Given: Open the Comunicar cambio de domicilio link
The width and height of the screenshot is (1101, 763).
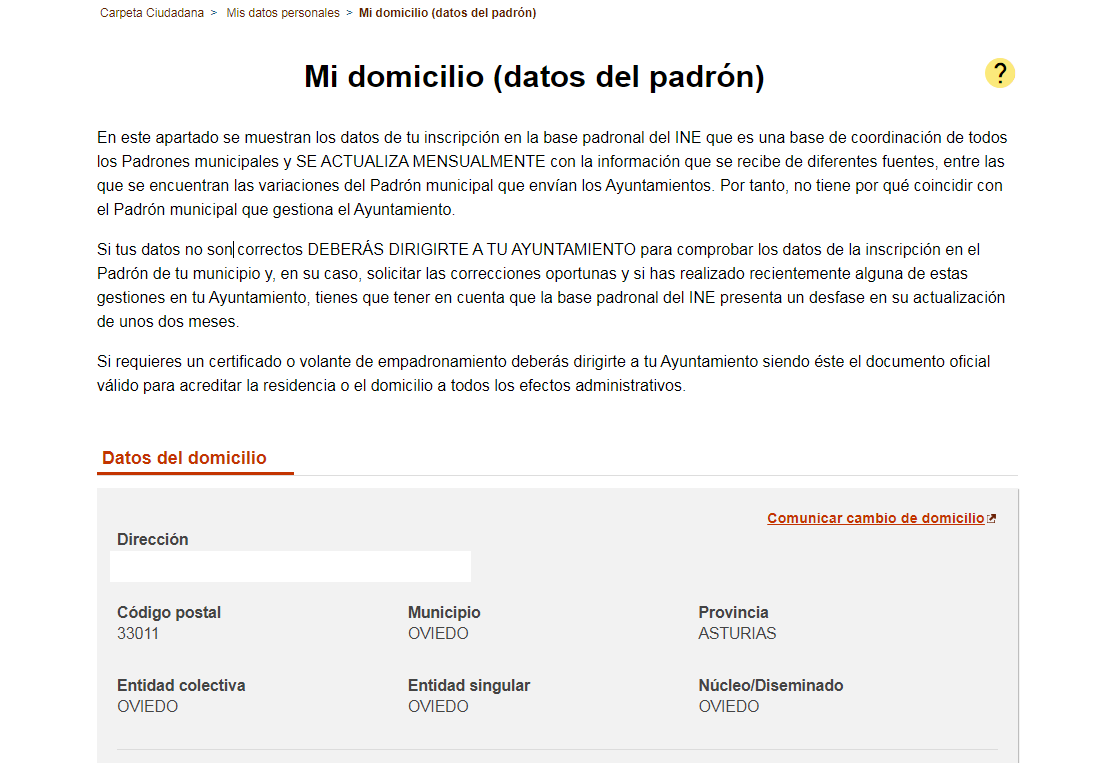Looking at the screenshot, I should [875, 518].
